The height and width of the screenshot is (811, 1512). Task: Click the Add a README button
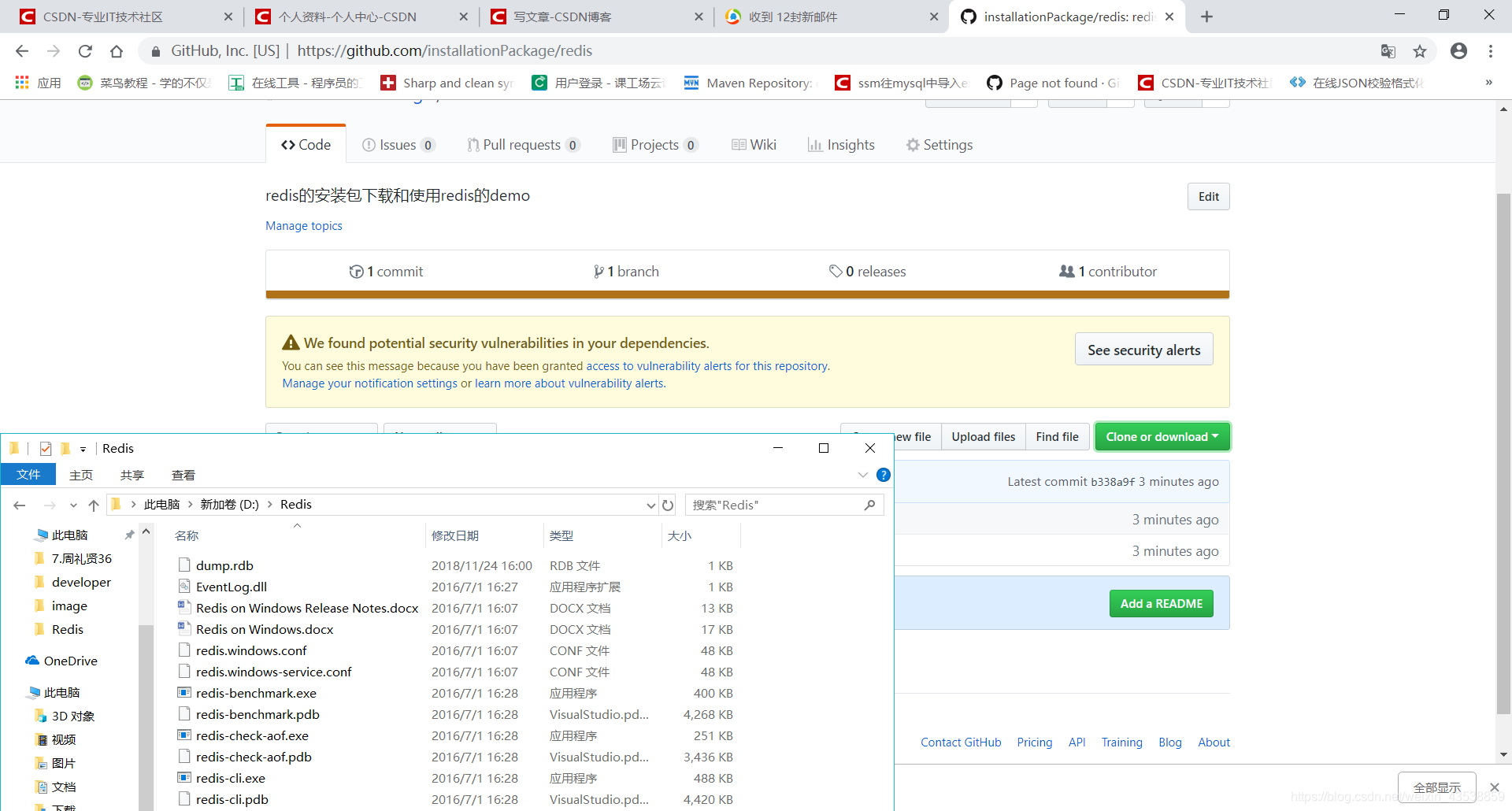tap(1161, 604)
